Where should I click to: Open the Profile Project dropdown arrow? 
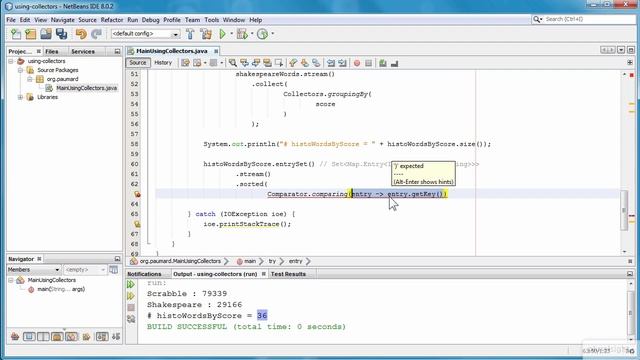[273, 34]
